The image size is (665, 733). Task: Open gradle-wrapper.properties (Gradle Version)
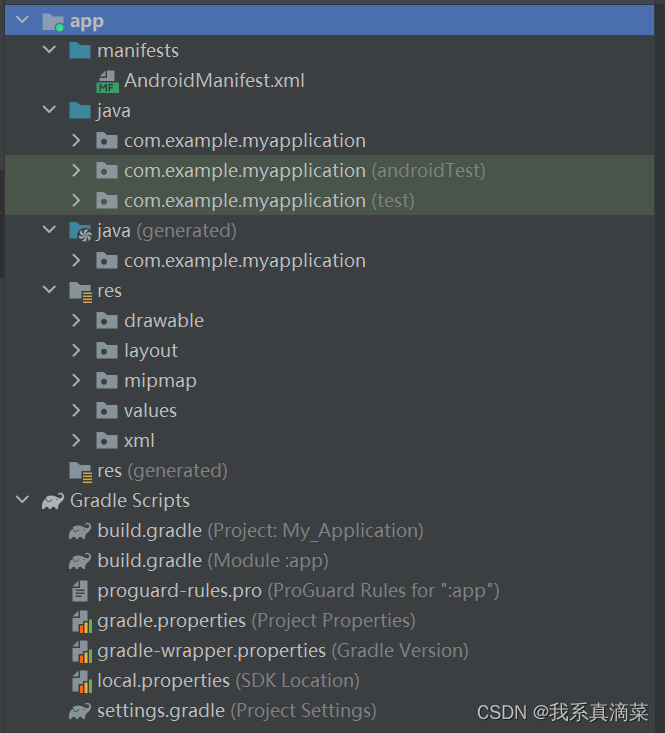283,651
